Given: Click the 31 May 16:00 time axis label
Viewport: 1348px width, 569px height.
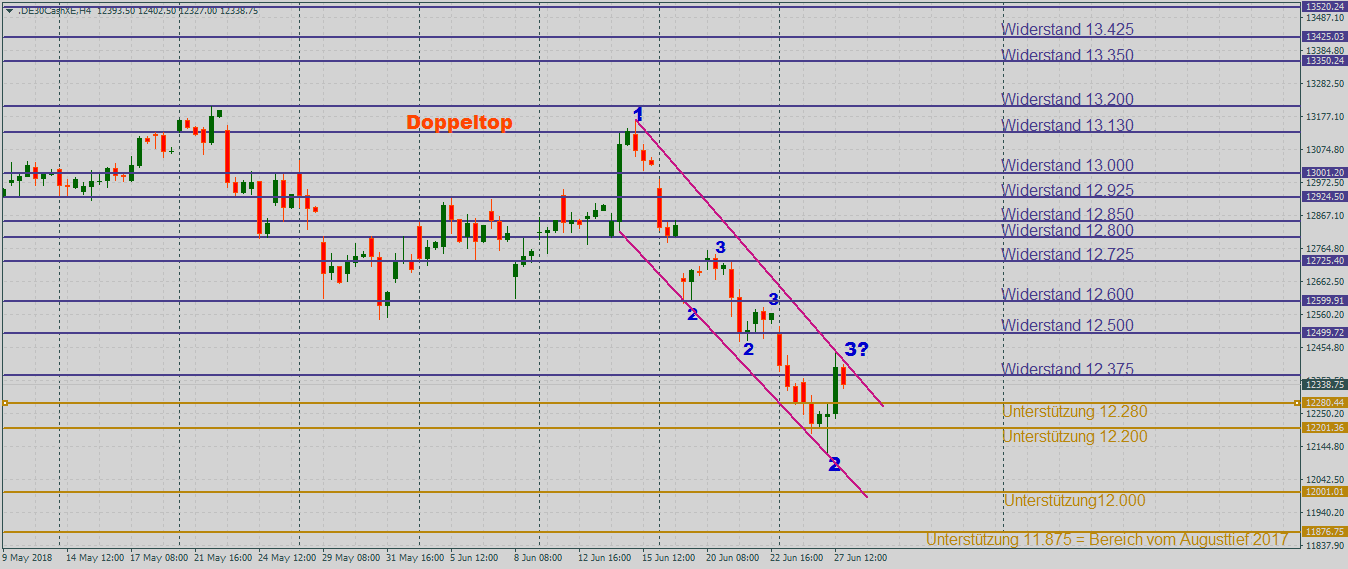Looking at the screenshot, I should tap(414, 558).
